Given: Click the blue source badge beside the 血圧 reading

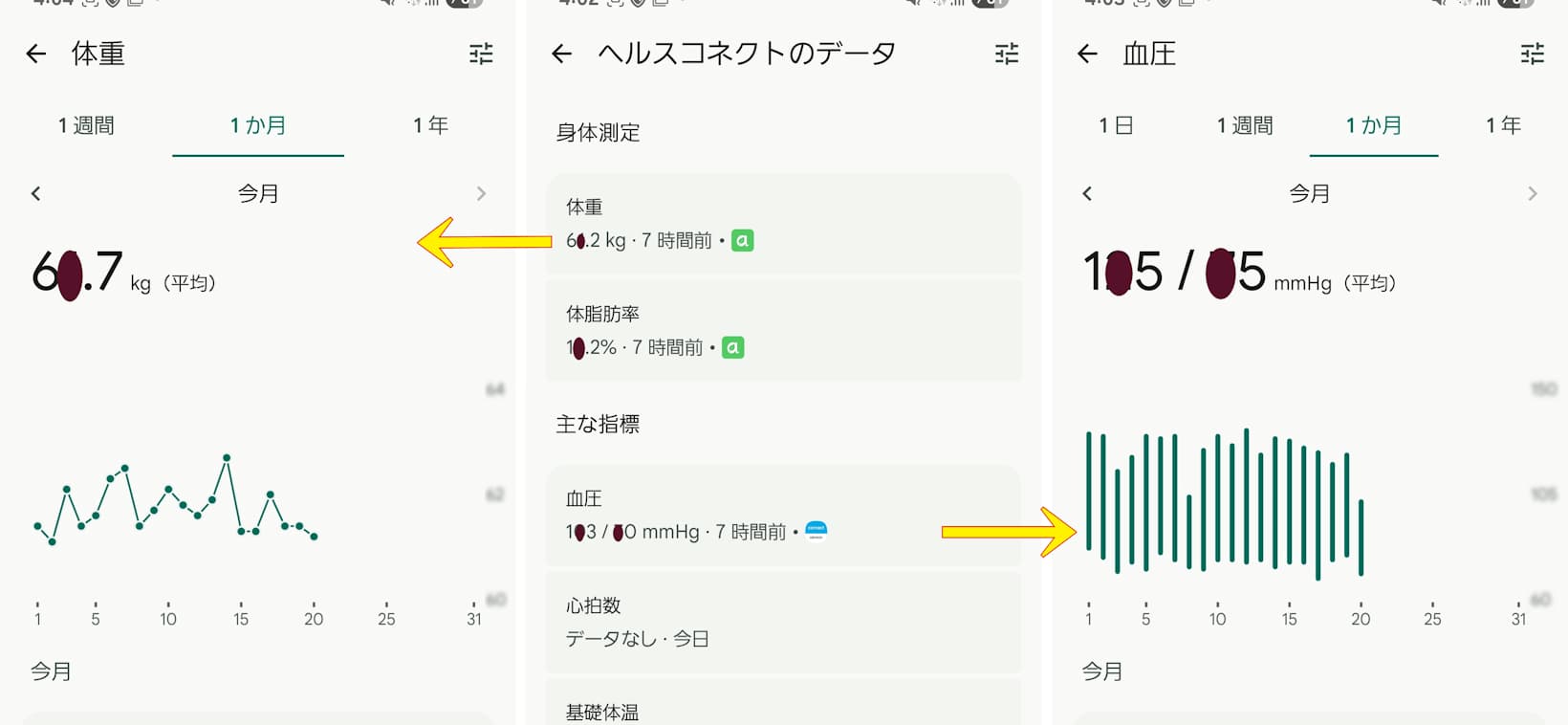Looking at the screenshot, I should point(815,532).
